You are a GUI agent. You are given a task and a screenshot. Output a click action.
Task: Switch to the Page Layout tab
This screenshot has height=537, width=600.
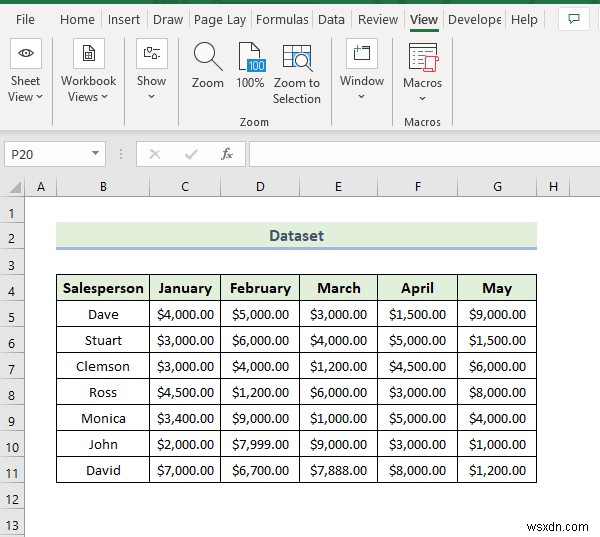(x=220, y=20)
